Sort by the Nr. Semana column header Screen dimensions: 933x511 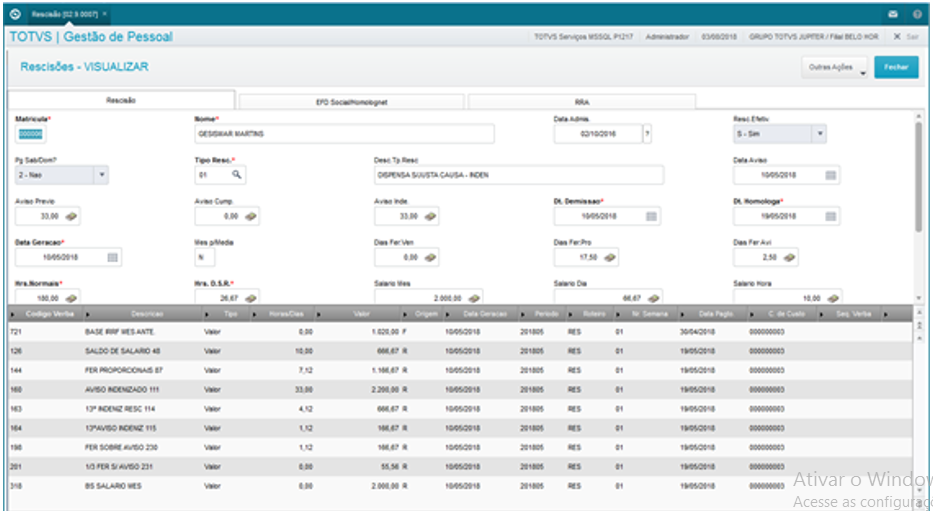(x=650, y=314)
